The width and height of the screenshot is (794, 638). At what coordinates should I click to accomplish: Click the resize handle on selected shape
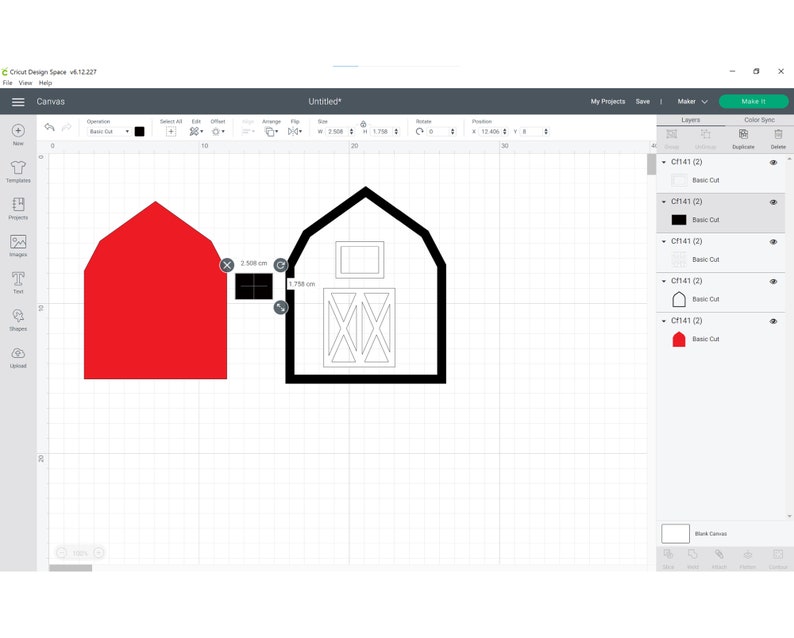[x=281, y=307]
